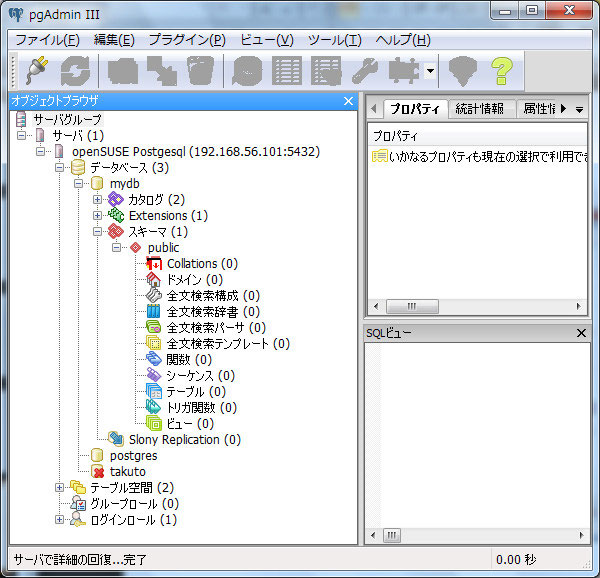Click the シーケンス icon

[x=154, y=376]
